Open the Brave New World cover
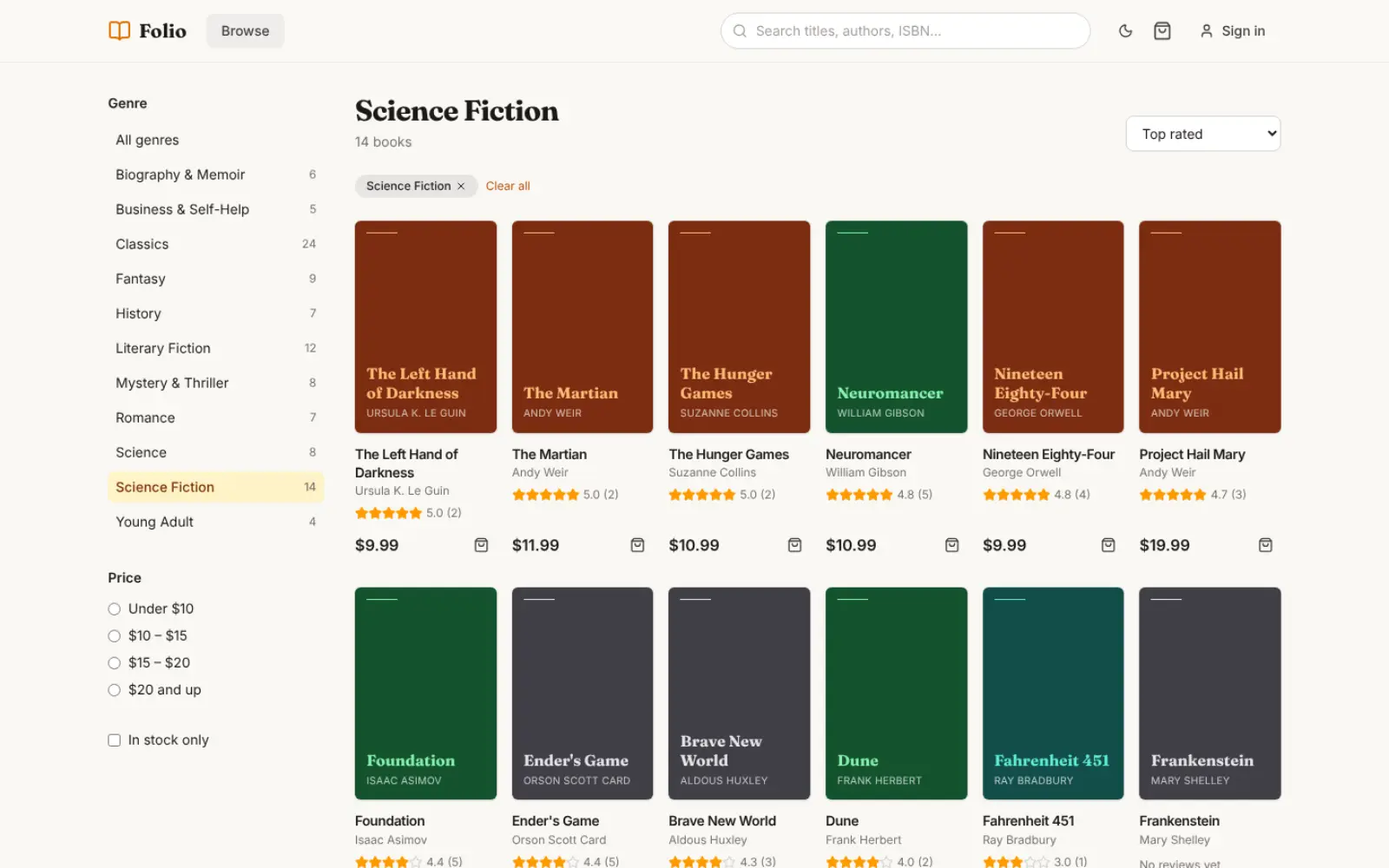 point(739,694)
